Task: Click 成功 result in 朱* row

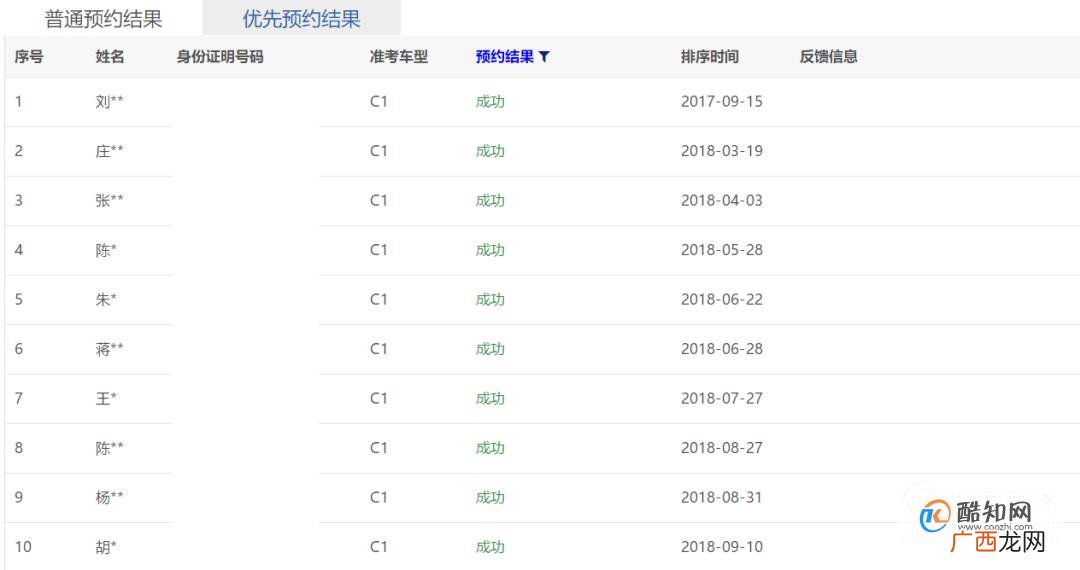Action: (x=490, y=299)
